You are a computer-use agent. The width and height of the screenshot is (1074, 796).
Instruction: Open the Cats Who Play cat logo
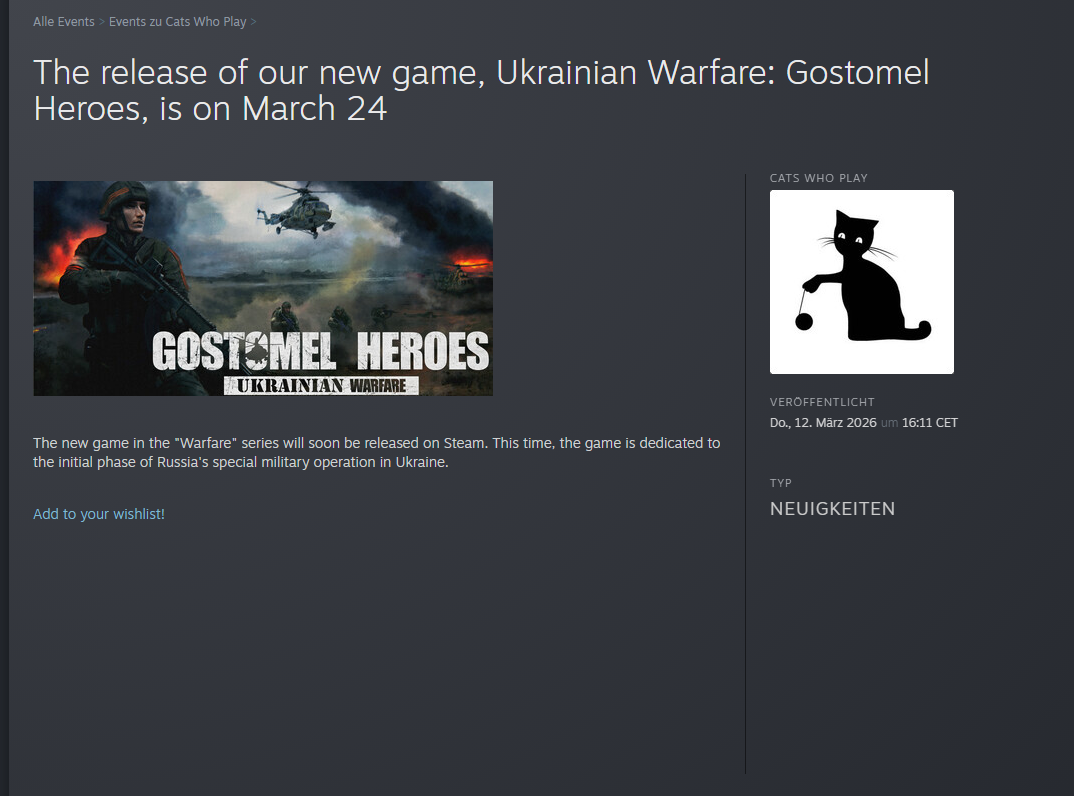click(x=862, y=282)
